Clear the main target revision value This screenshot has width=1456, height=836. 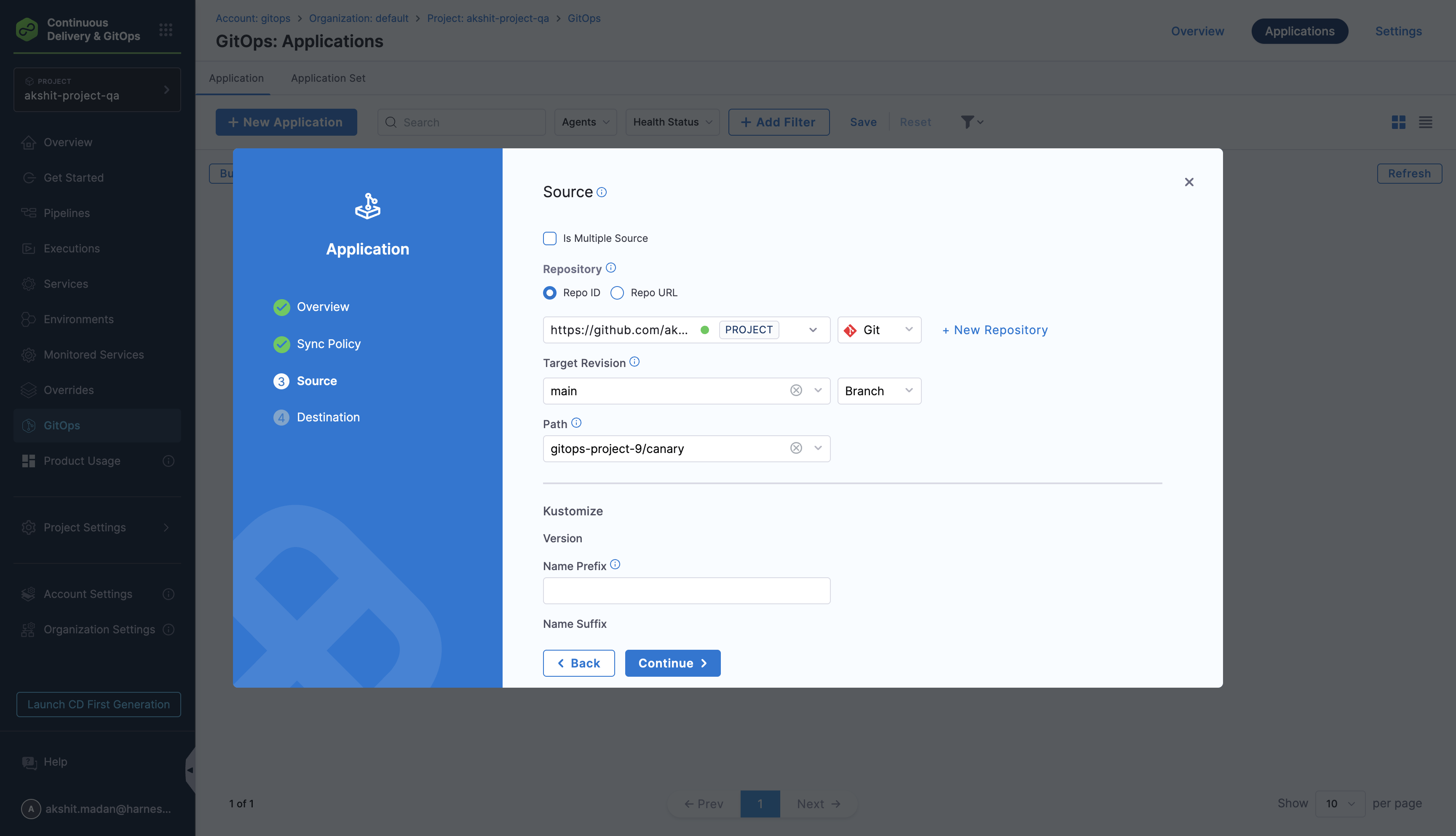point(795,390)
